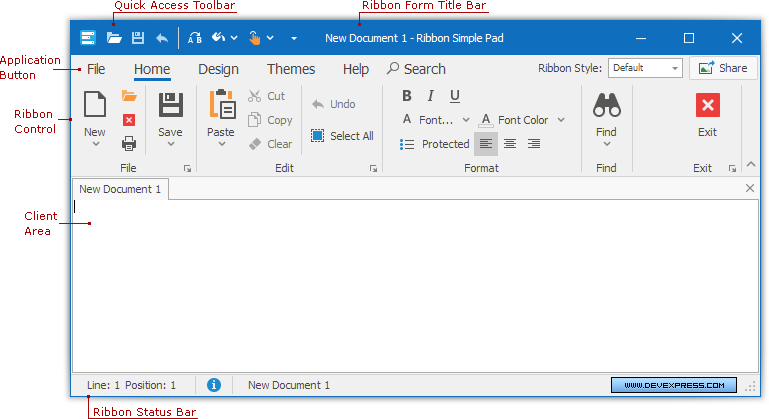This screenshot has width=769, height=419.
Task: Click the Line: 1 Position: 1 status text
Action: pos(131,385)
